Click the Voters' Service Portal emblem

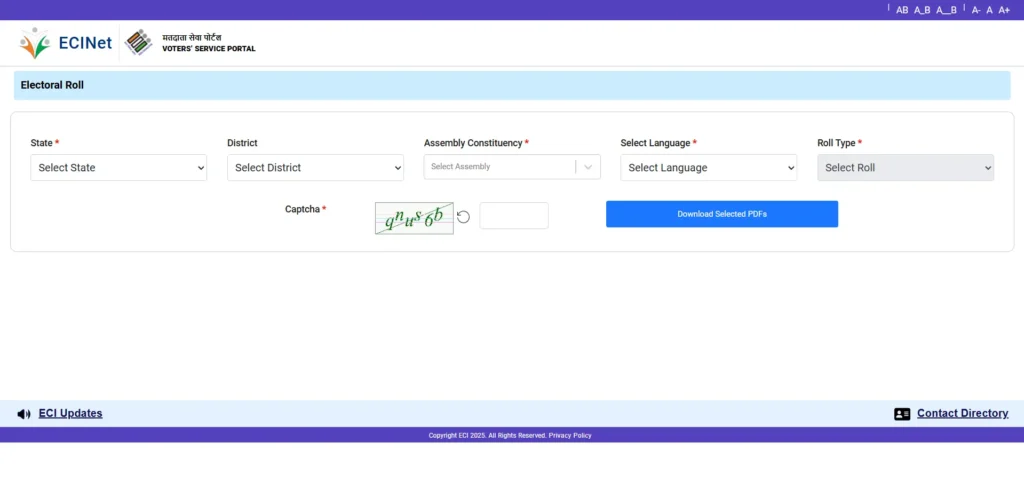click(x=139, y=42)
